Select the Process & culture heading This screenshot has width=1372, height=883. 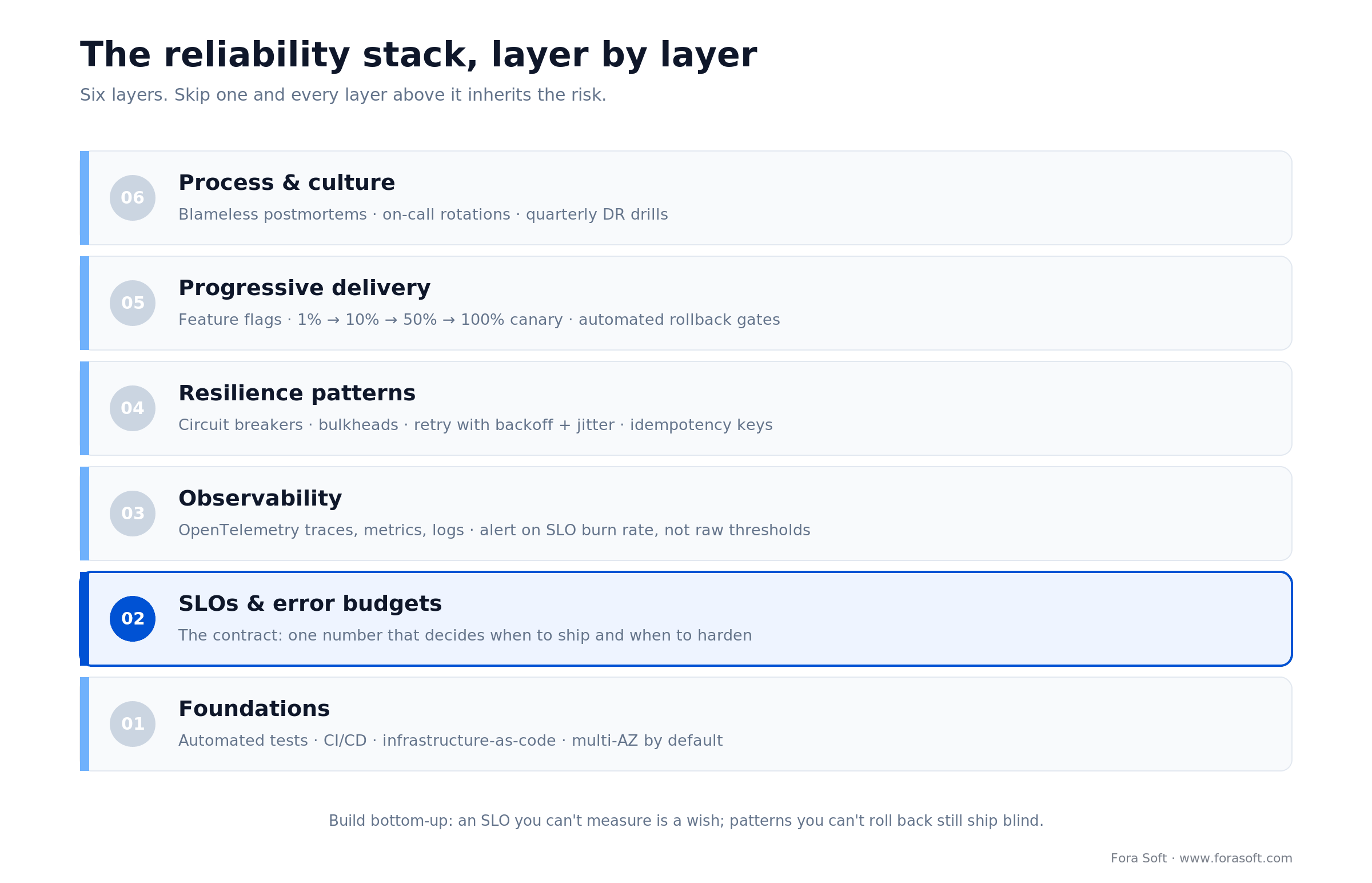[286, 183]
